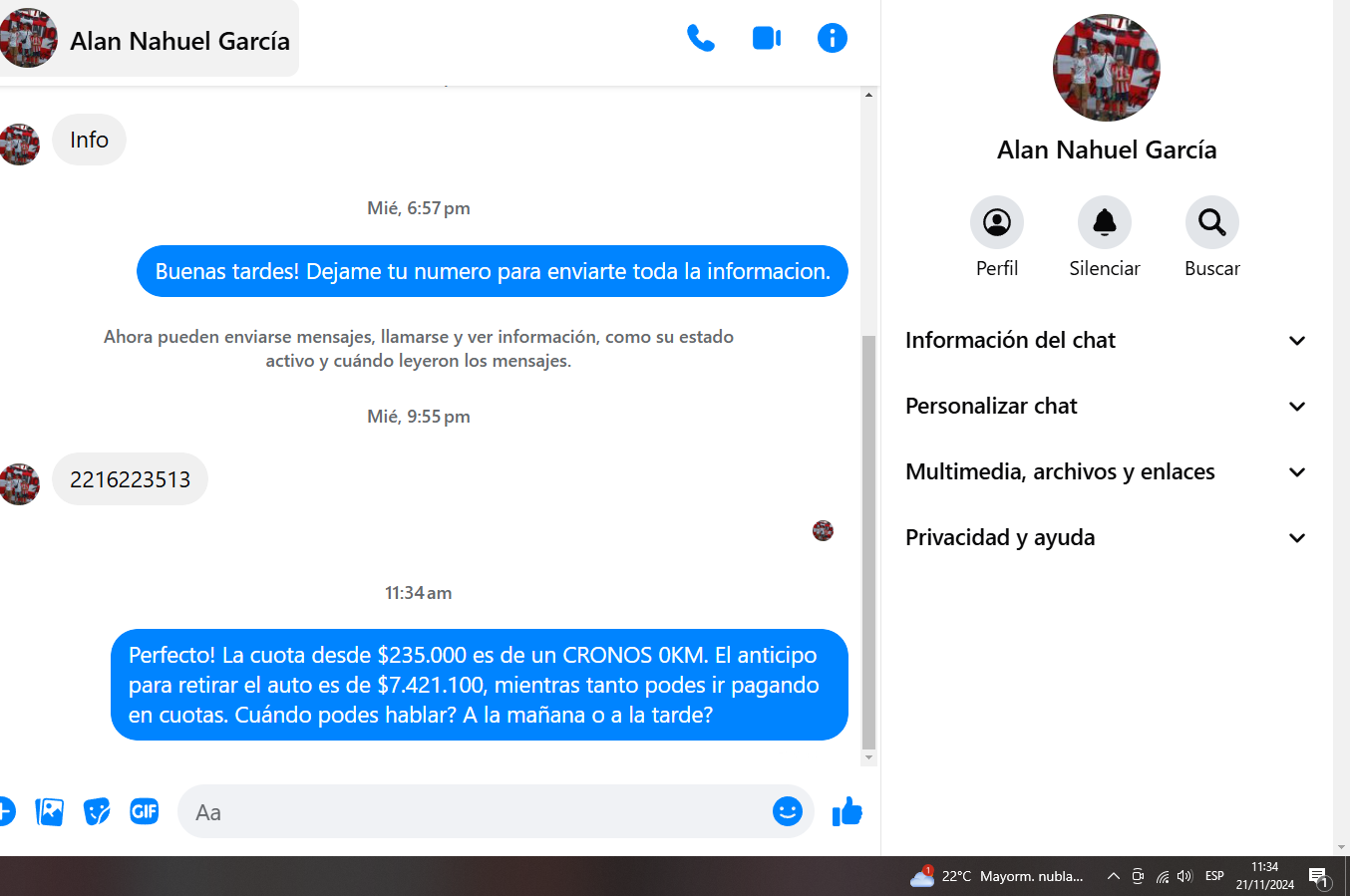Expand Multimedia, archivos y enlaces
The height and width of the screenshot is (896, 1350).
point(1106,472)
